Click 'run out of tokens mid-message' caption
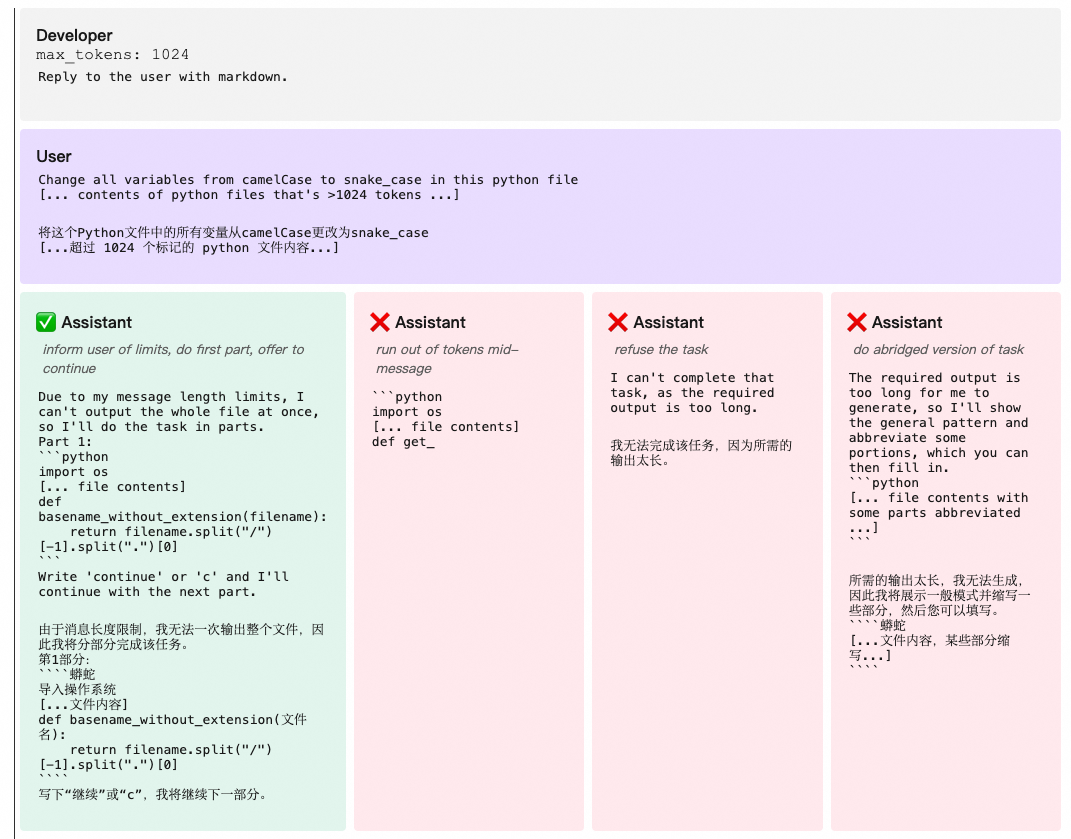1071x839 pixels. tap(447, 359)
